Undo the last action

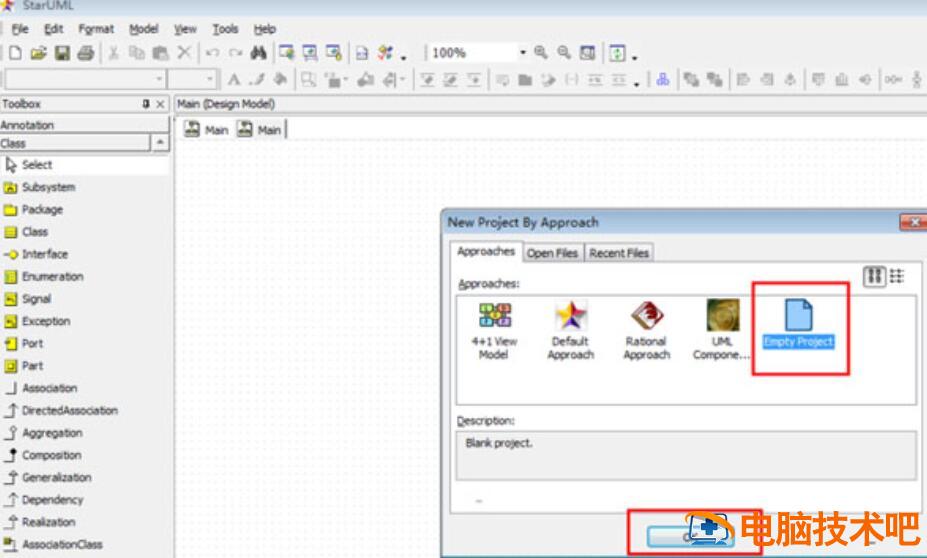[212, 53]
